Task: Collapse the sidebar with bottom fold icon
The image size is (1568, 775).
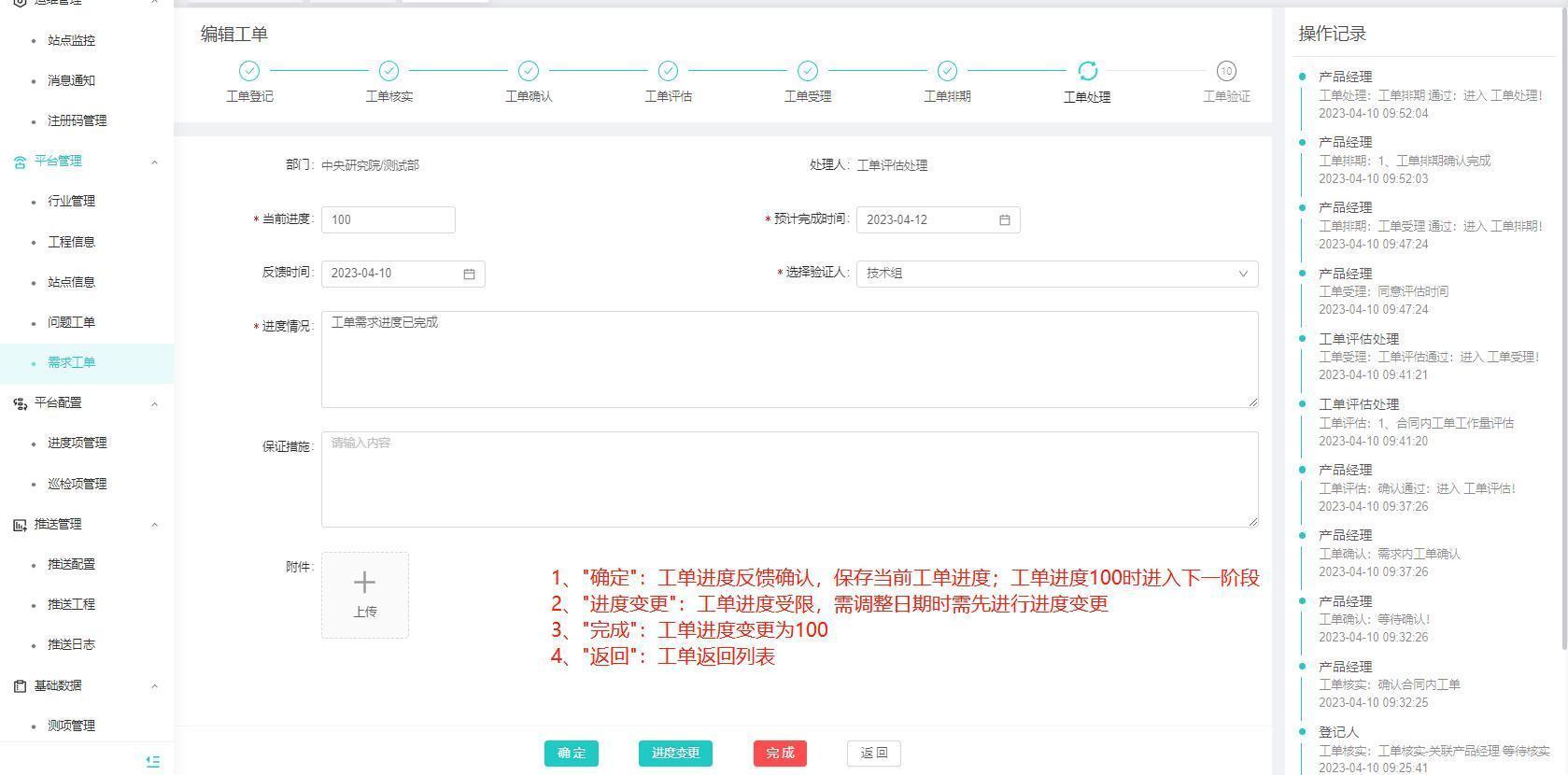Action: click(x=153, y=762)
